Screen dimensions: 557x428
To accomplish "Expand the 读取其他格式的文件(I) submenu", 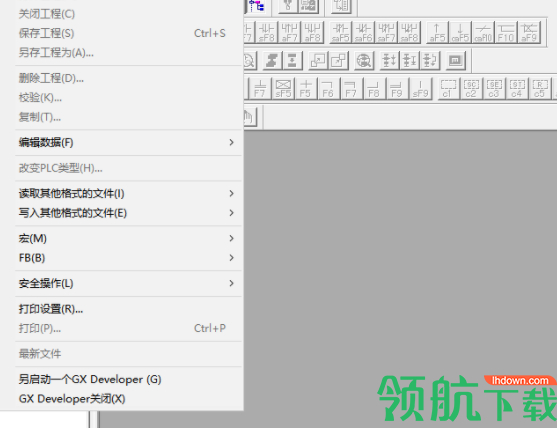I will coord(128,194).
